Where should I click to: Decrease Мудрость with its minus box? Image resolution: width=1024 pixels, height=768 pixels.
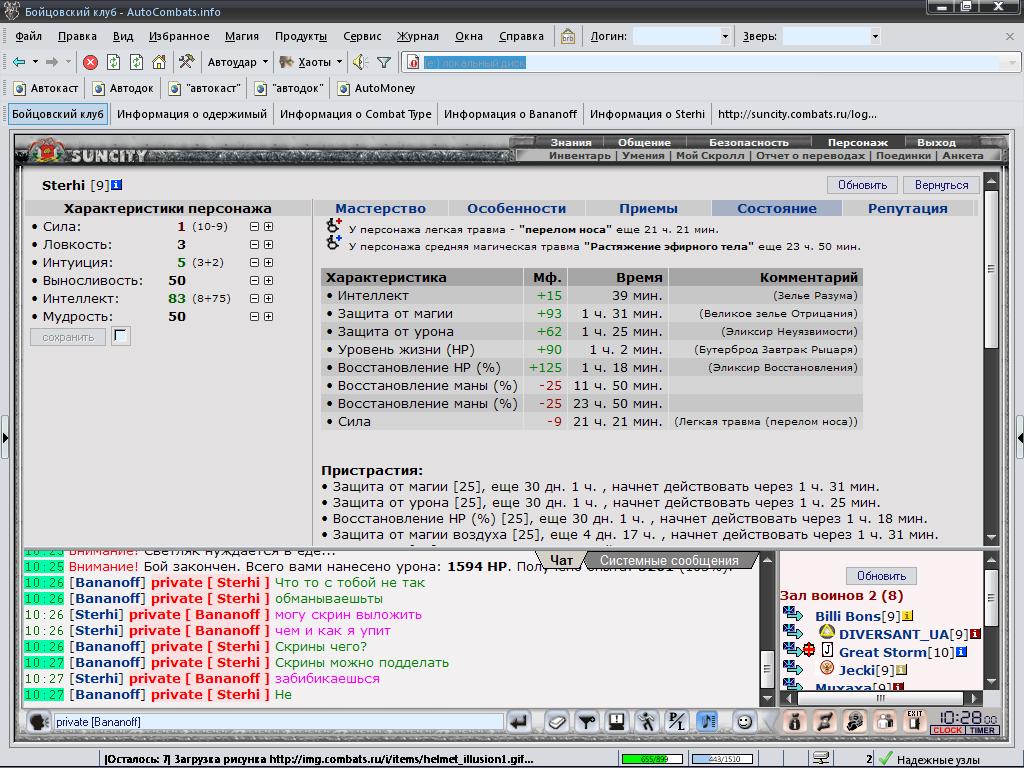(x=255, y=317)
